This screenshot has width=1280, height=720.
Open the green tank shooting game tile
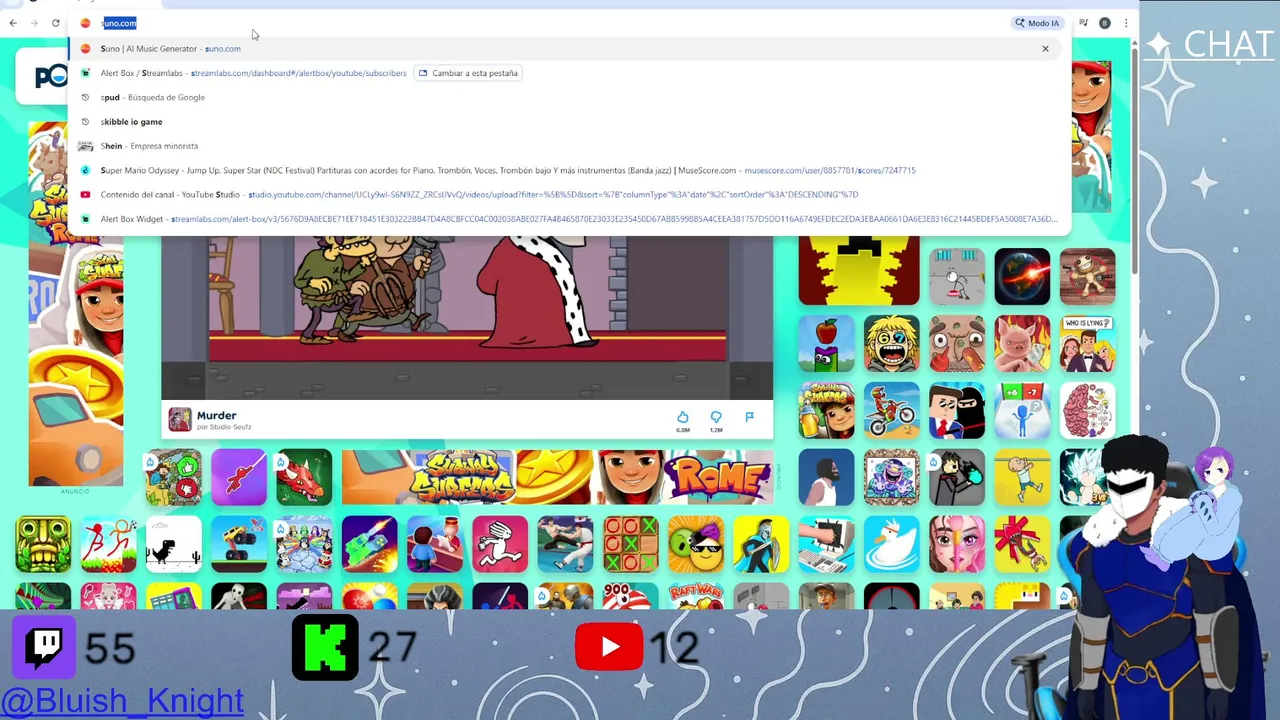tap(369, 544)
